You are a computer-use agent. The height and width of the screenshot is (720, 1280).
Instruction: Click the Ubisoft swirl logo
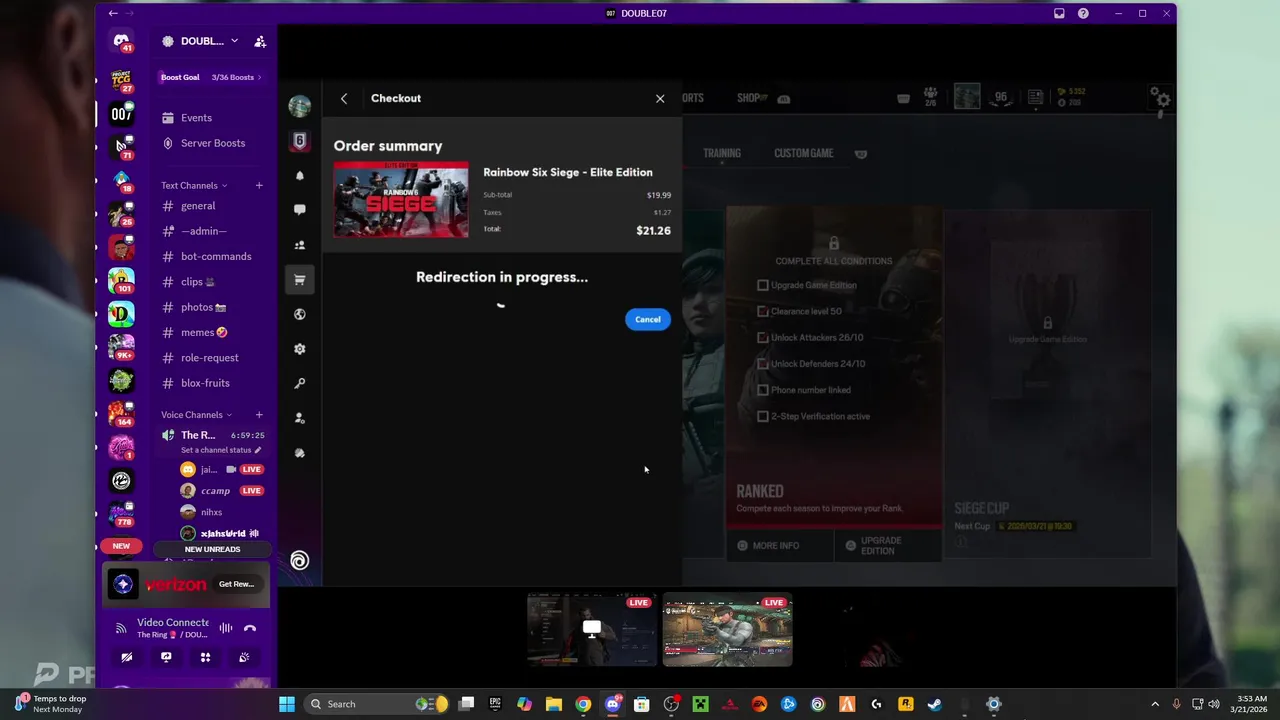299,561
